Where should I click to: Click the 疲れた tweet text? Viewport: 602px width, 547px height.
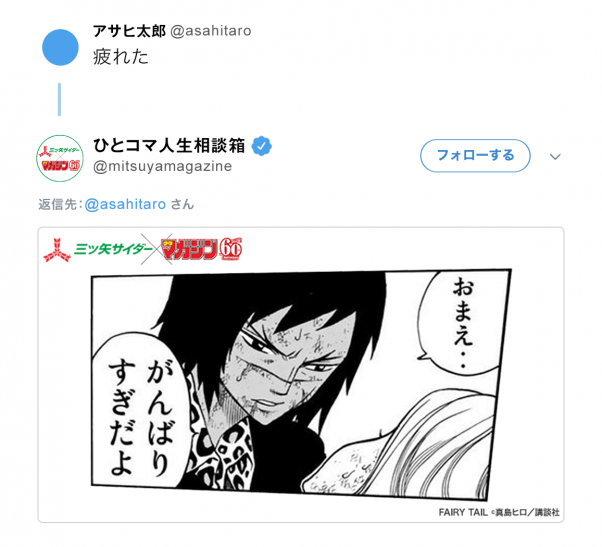coord(121,57)
